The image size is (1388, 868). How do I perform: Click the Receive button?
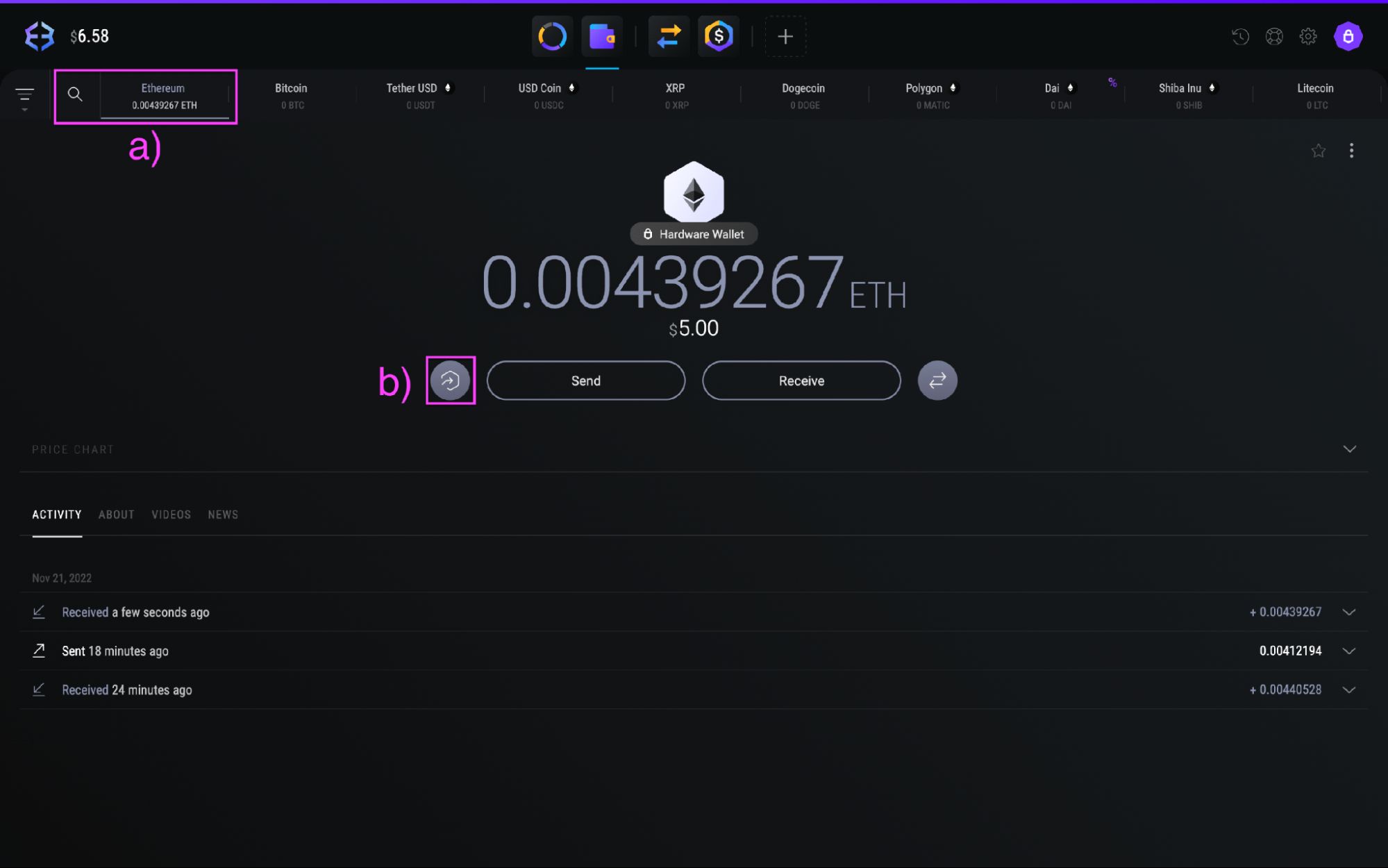801,381
